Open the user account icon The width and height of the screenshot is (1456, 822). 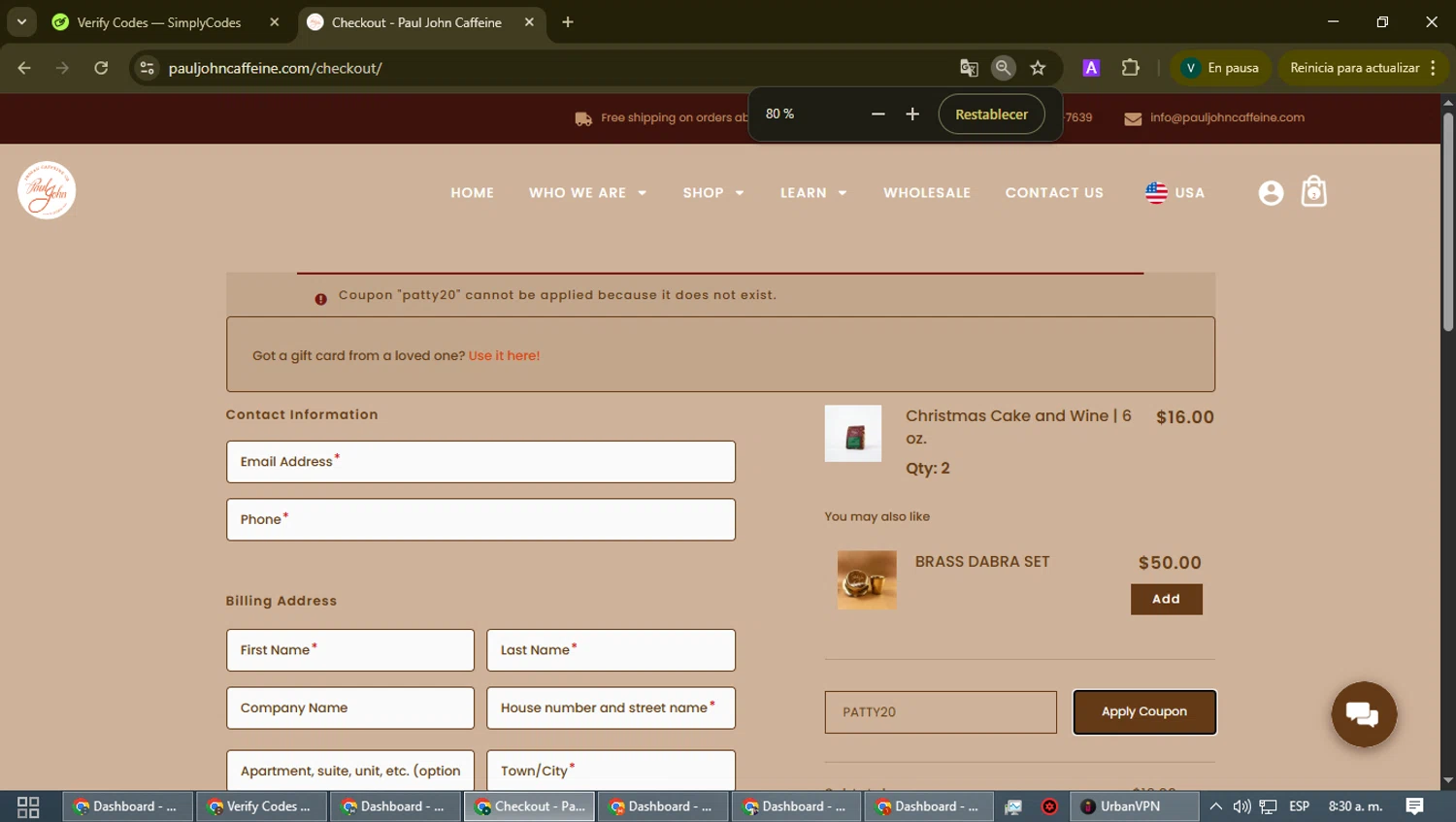[x=1271, y=193]
